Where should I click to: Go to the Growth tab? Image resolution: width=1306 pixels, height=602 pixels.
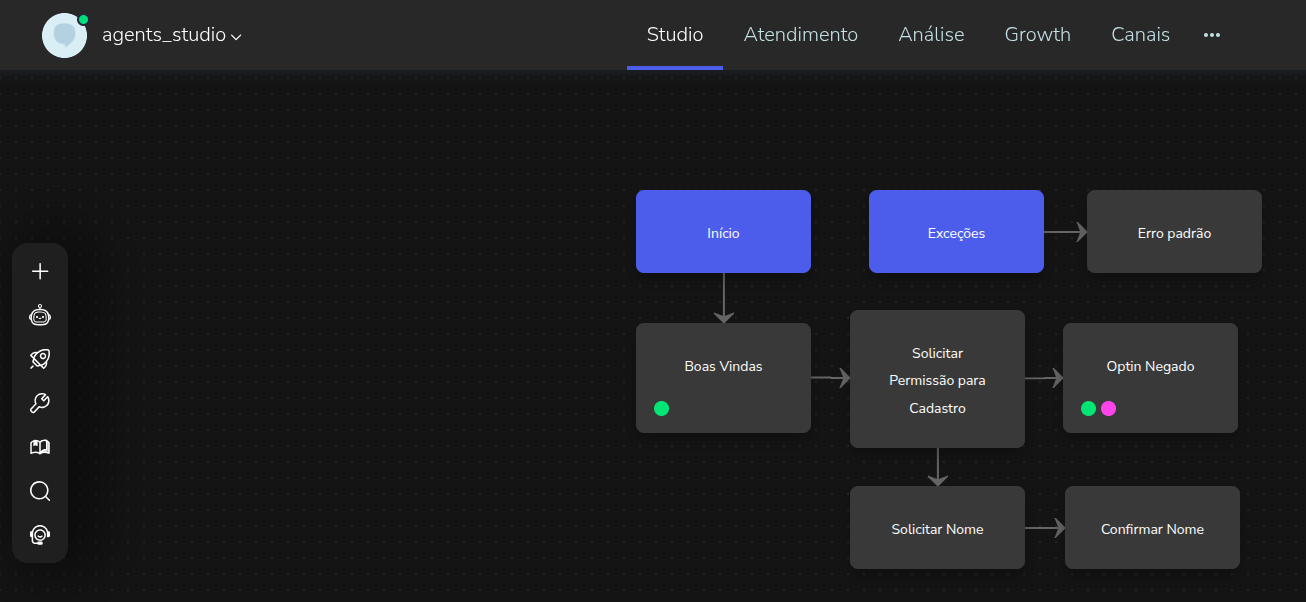coord(1037,35)
